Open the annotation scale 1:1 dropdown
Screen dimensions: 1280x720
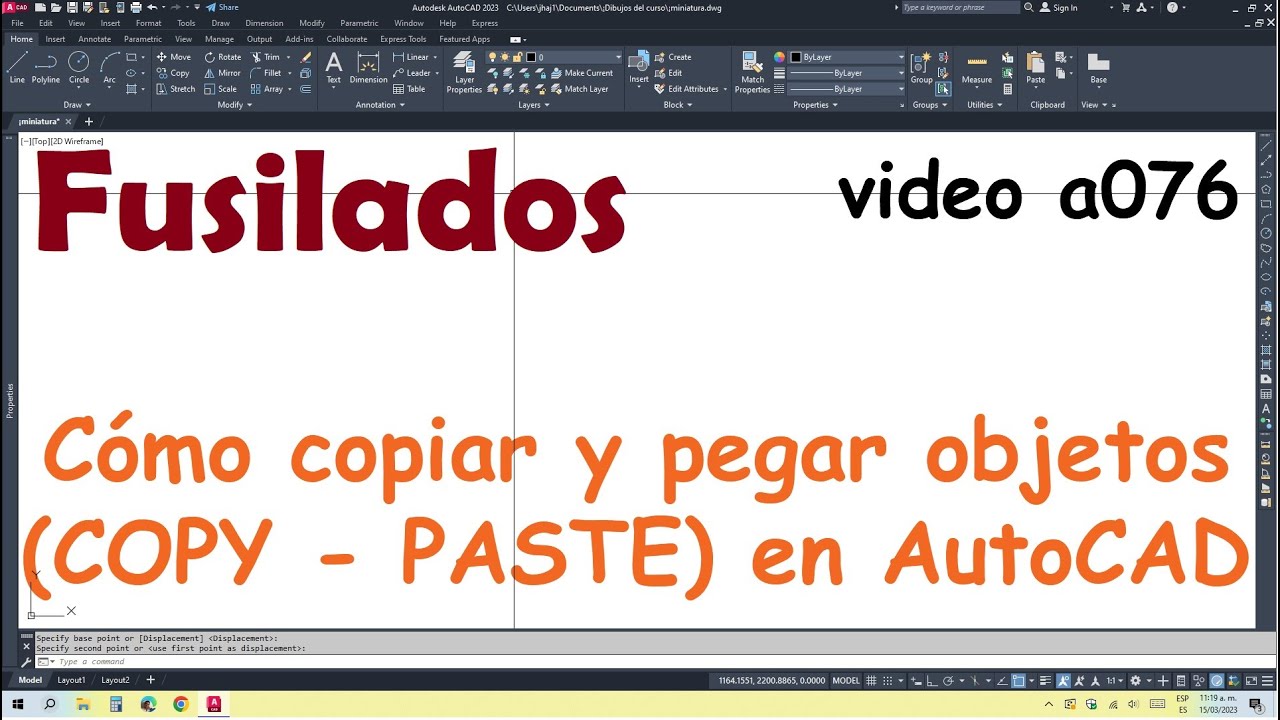(x=1114, y=681)
